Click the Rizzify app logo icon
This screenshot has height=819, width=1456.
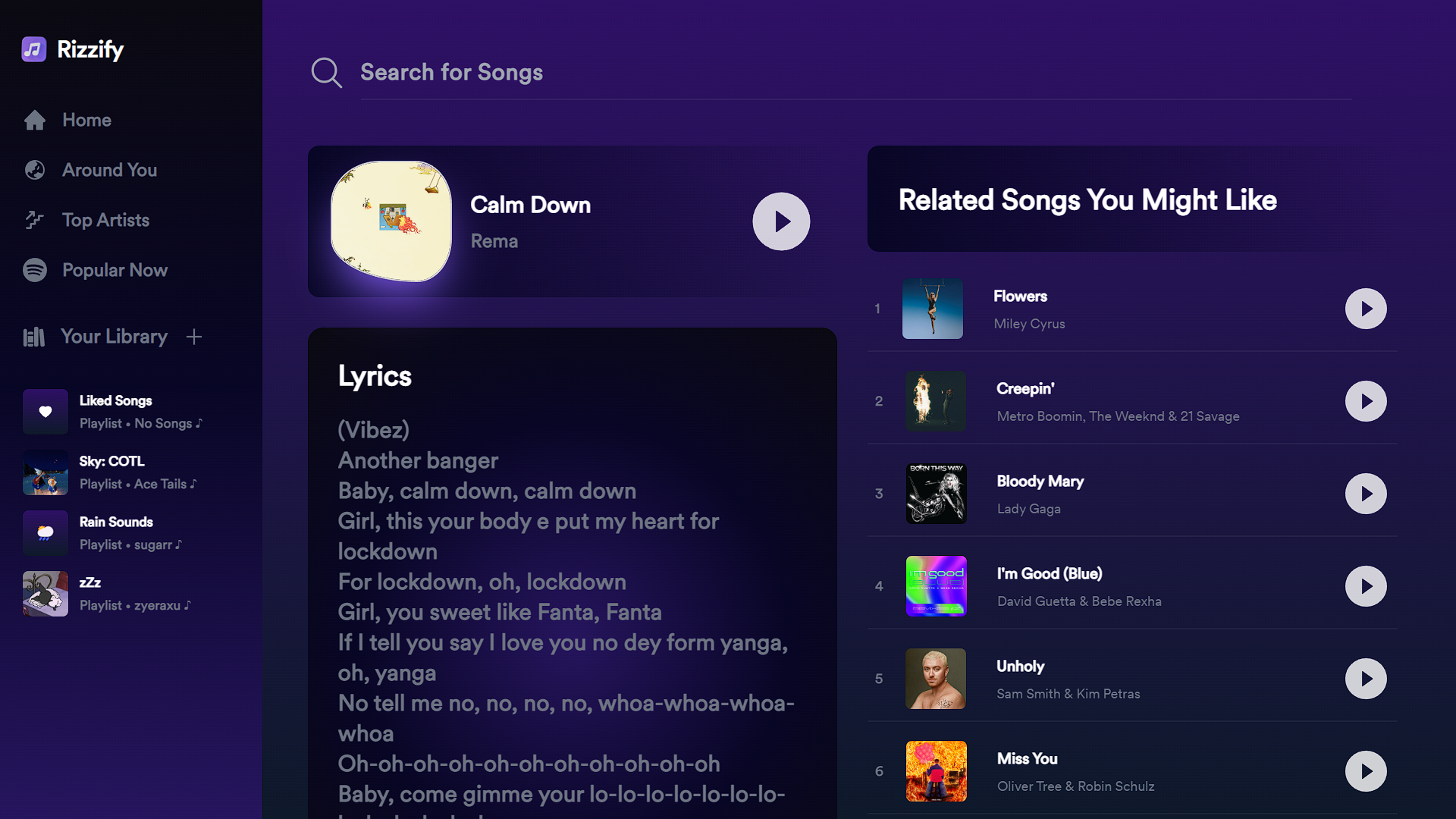pos(33,49)
